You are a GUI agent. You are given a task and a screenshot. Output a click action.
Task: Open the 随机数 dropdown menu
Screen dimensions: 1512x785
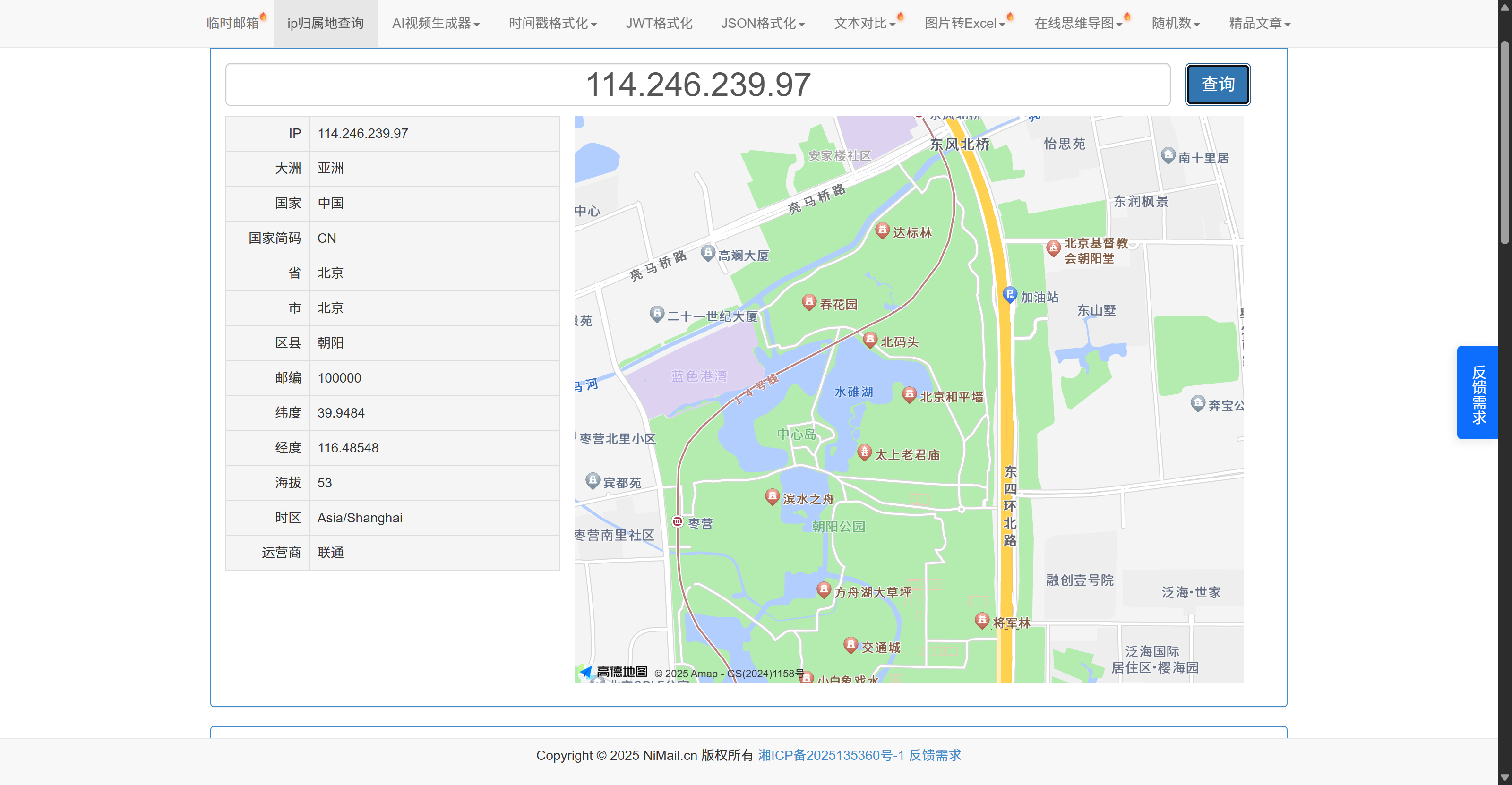1175,24
